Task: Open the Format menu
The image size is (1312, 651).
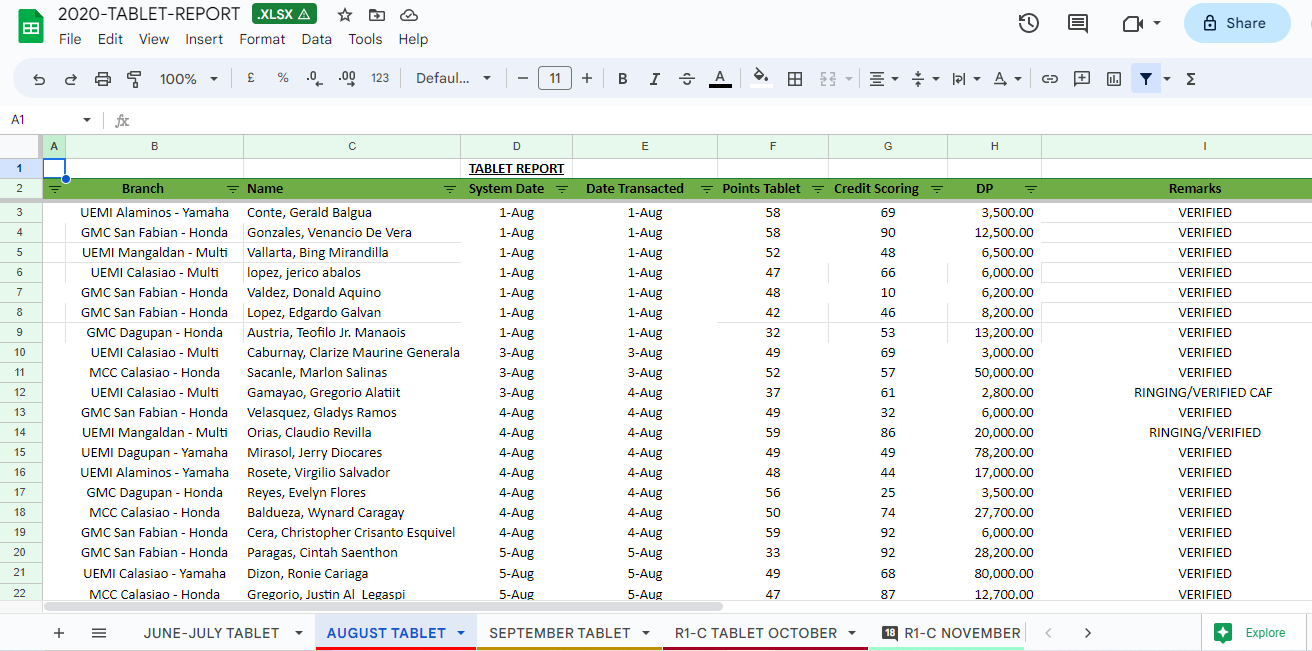Action: click(262, 39)
